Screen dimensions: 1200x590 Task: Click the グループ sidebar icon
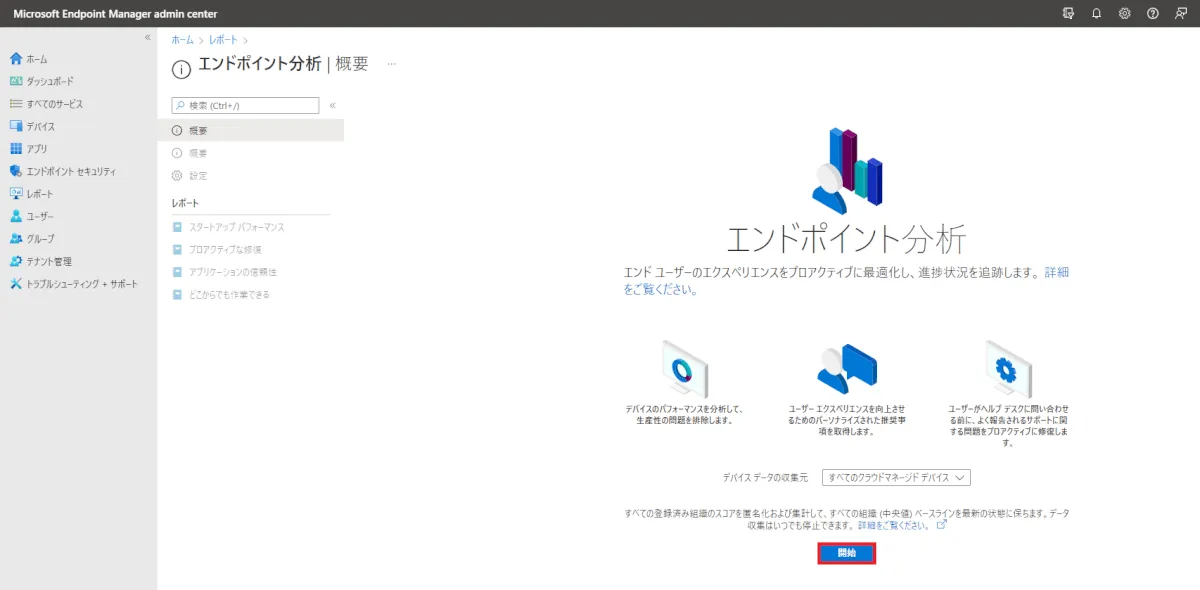coord(16,239)
